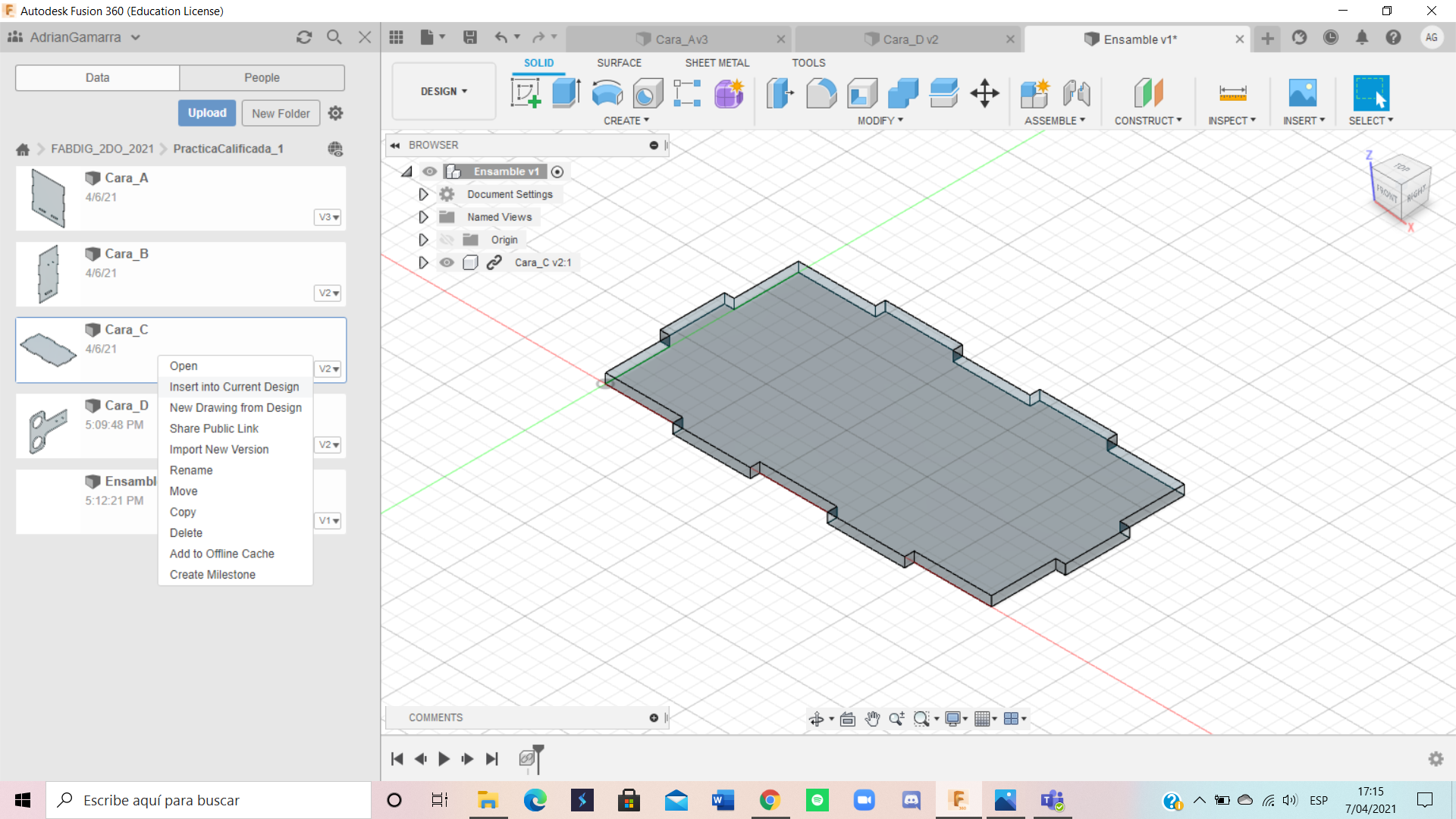
Task: Click the ViewCube to orient view
Action: tap(1400, 187)
